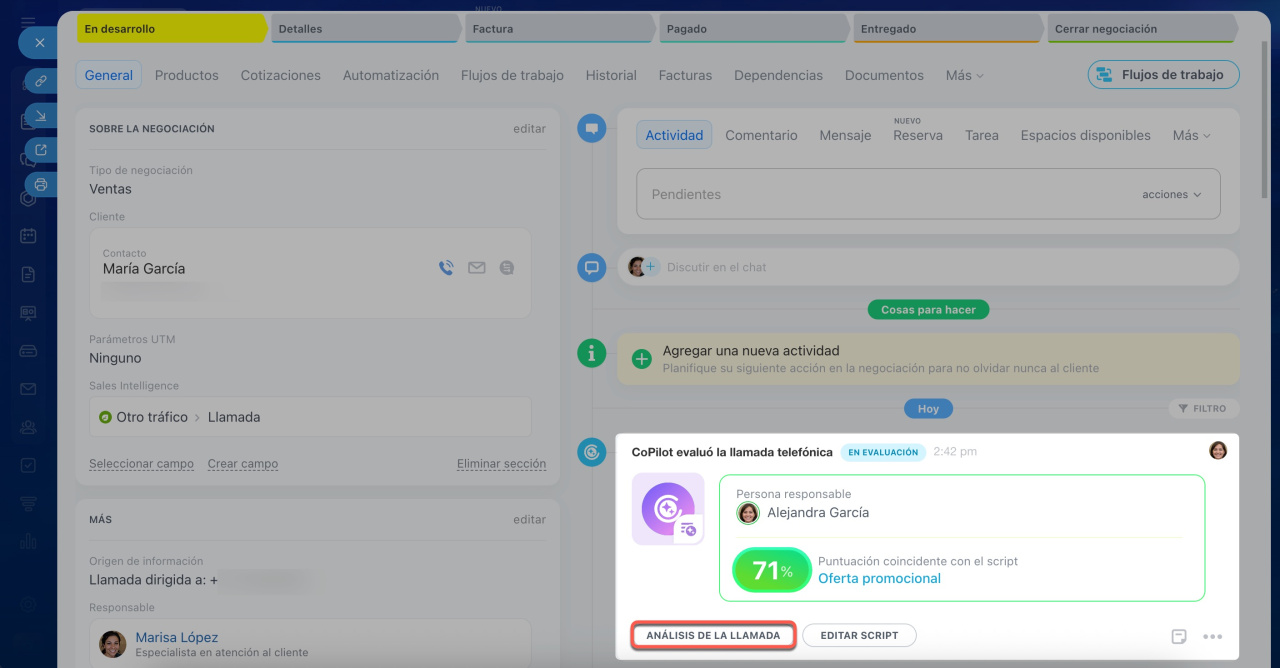The width and height of the screenshot is (1280, 668).
Task: Click the Editar script button
Action: click(859, 635)
